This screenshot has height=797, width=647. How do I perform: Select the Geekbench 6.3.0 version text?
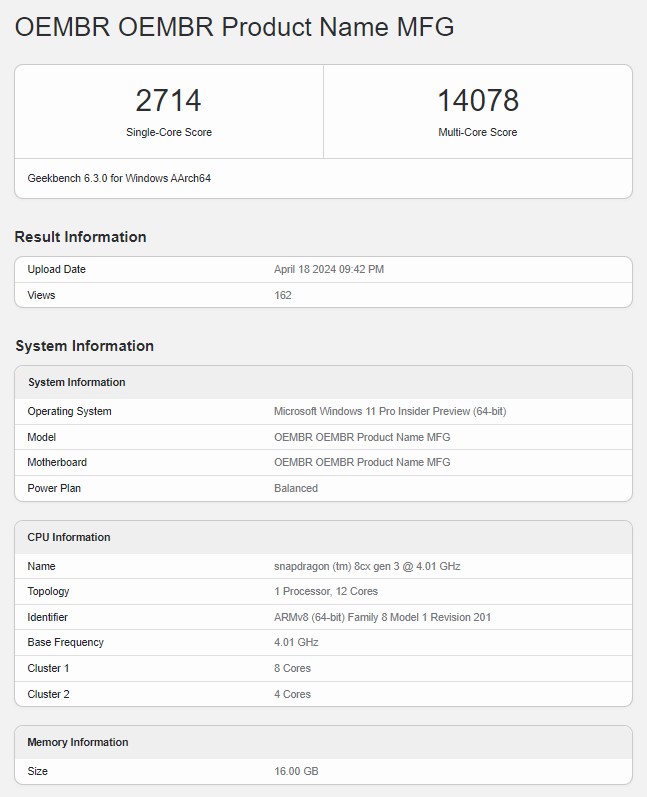(x=119, y=178)
